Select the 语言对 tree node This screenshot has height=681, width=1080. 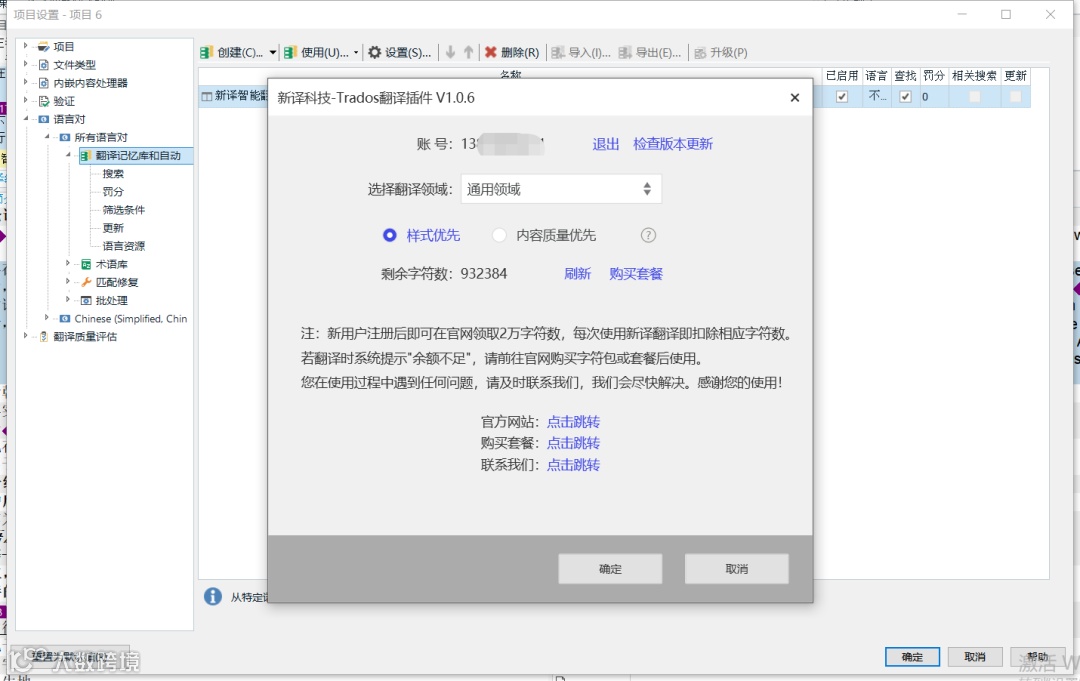click(x=69, y=119)
